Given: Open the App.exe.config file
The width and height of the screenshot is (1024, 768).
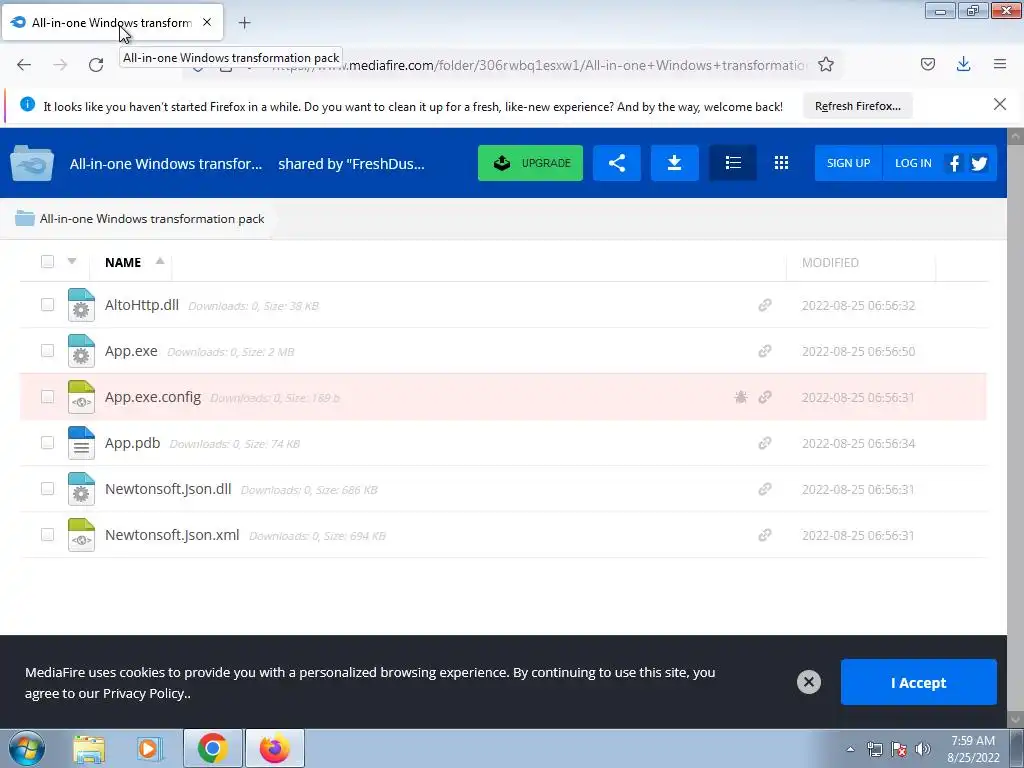Looking at the screenshot, I should (153, 397).
